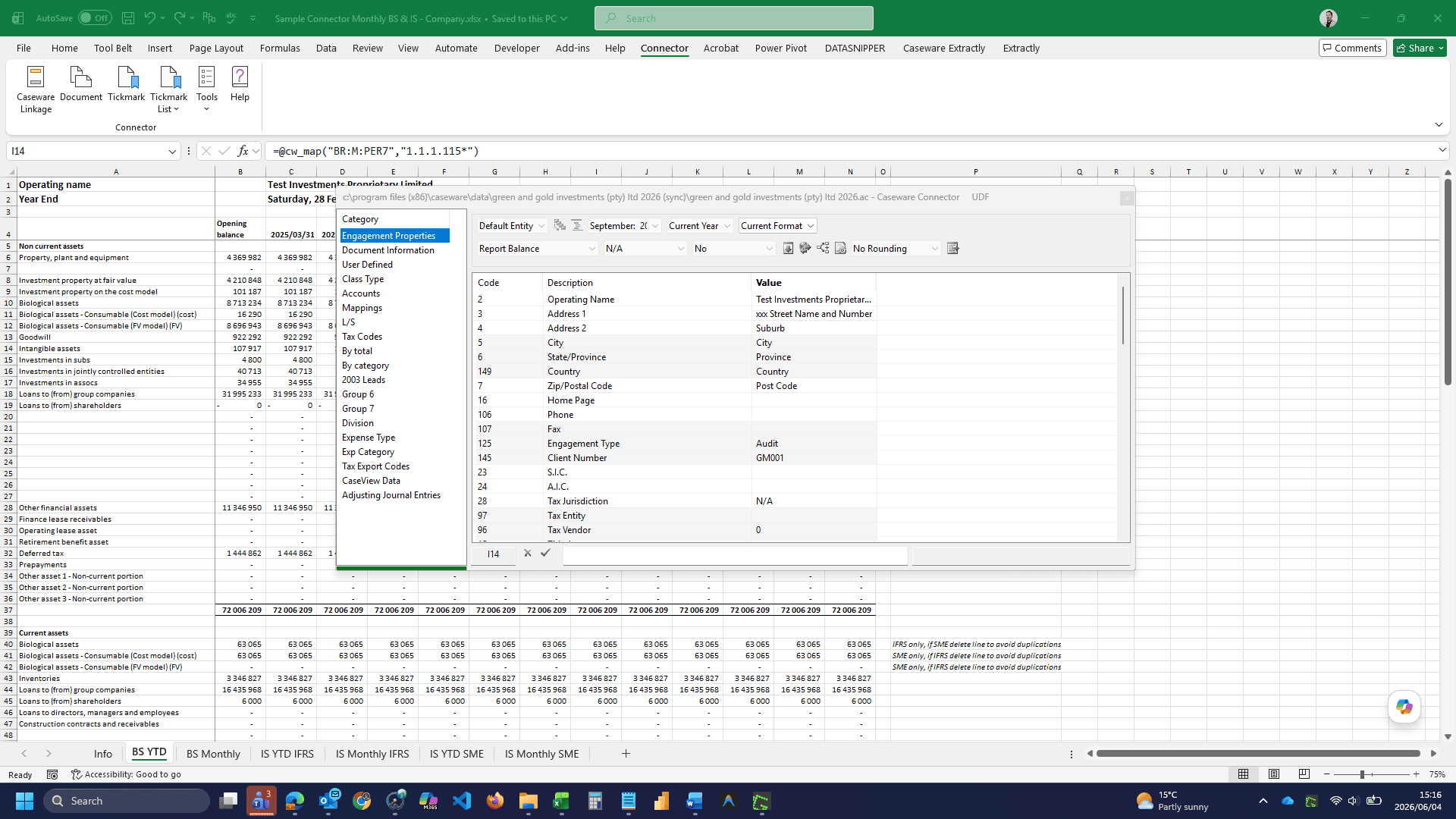
Task: Click the Excel search box
Action: tap(734, 18)
